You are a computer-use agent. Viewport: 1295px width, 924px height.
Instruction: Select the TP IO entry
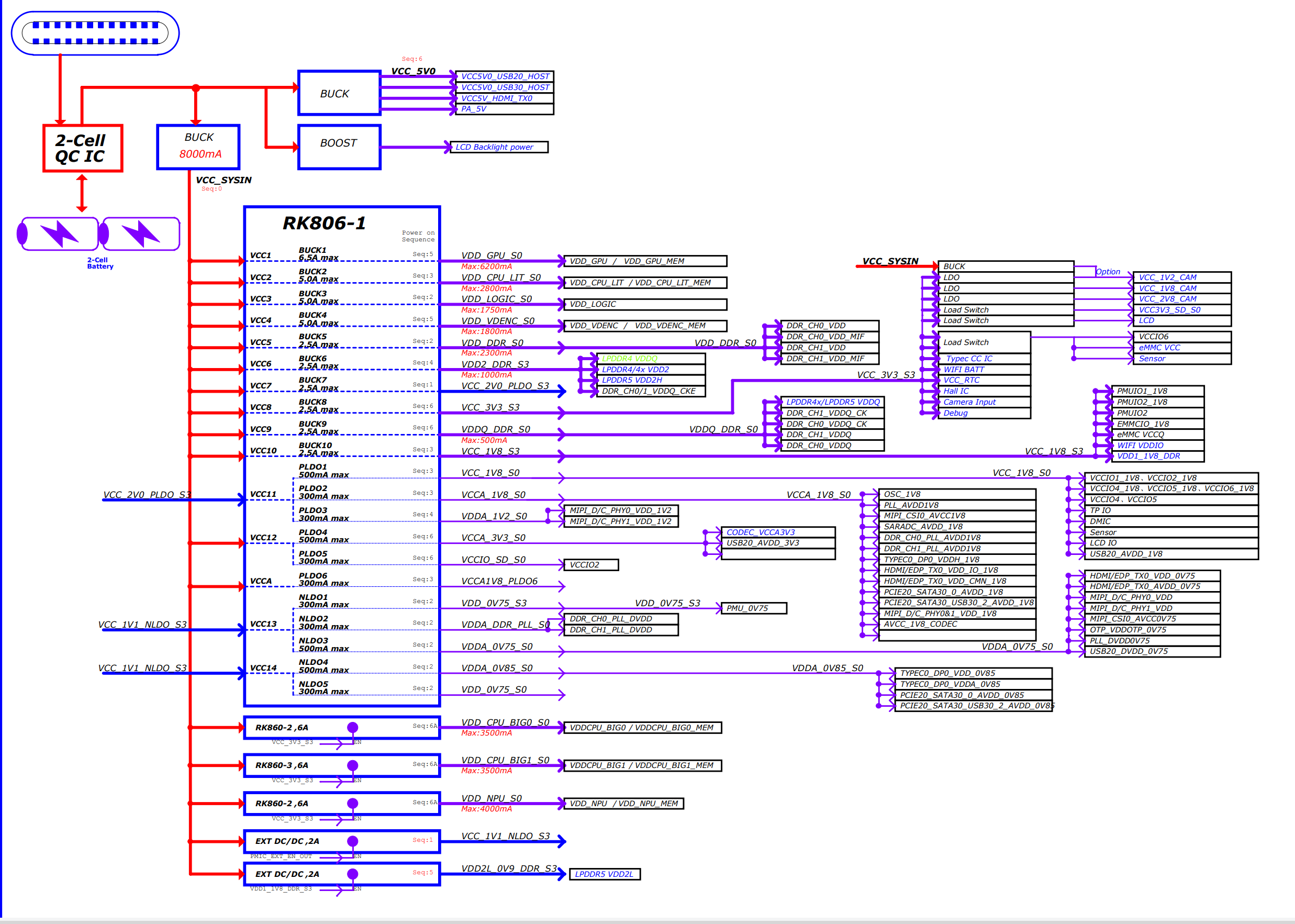[1171, 510]
